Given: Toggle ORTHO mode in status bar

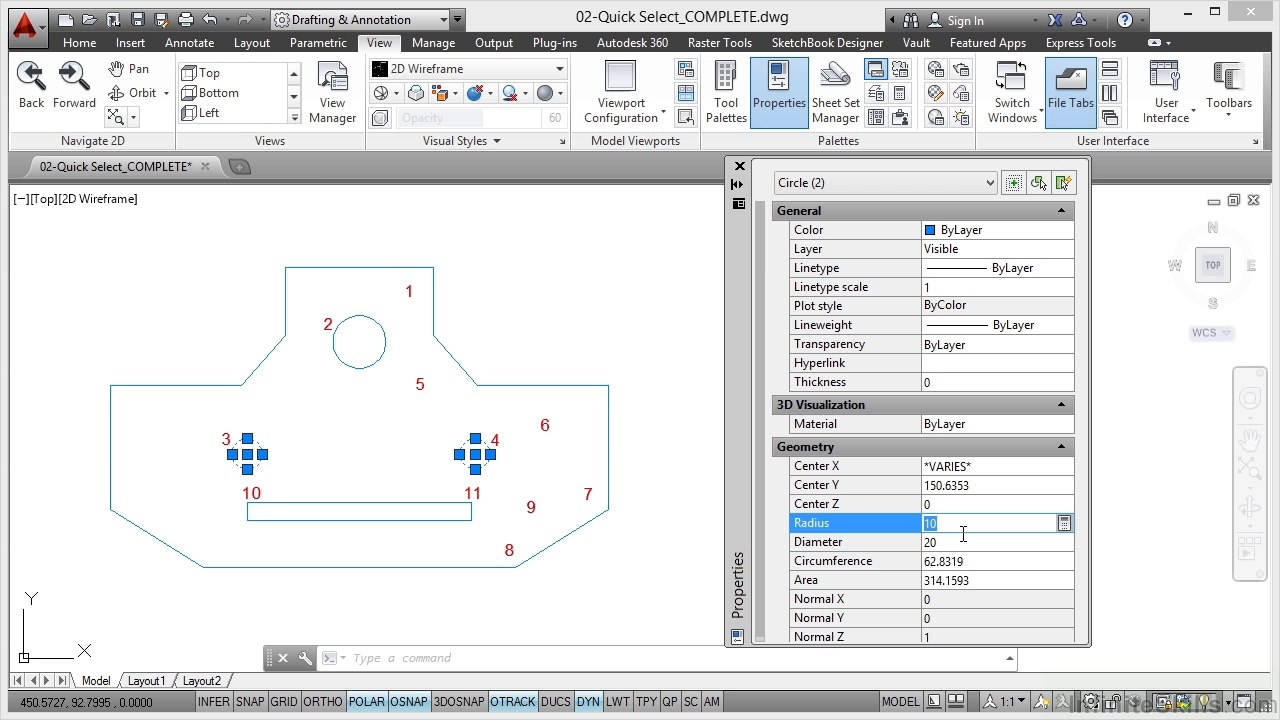Looking at the screenshot, I should 323,702.
